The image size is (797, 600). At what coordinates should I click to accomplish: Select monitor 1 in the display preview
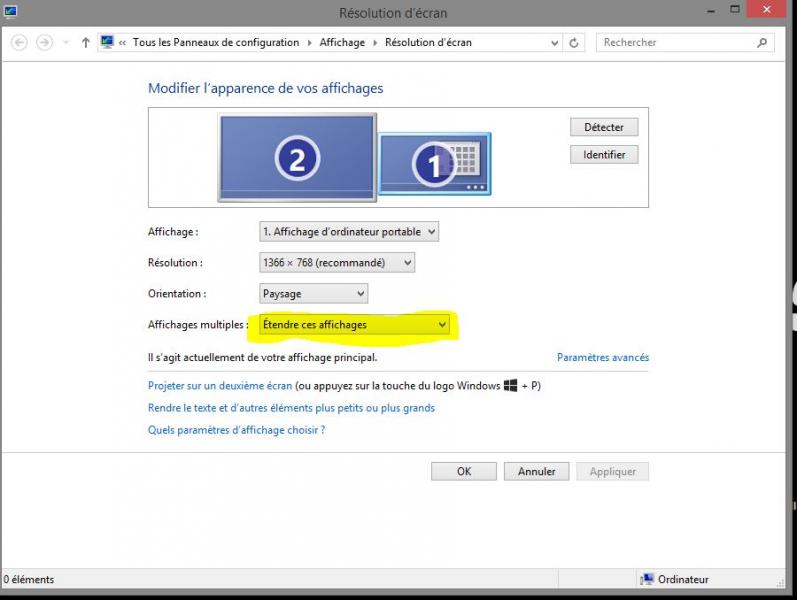[435, 164]
